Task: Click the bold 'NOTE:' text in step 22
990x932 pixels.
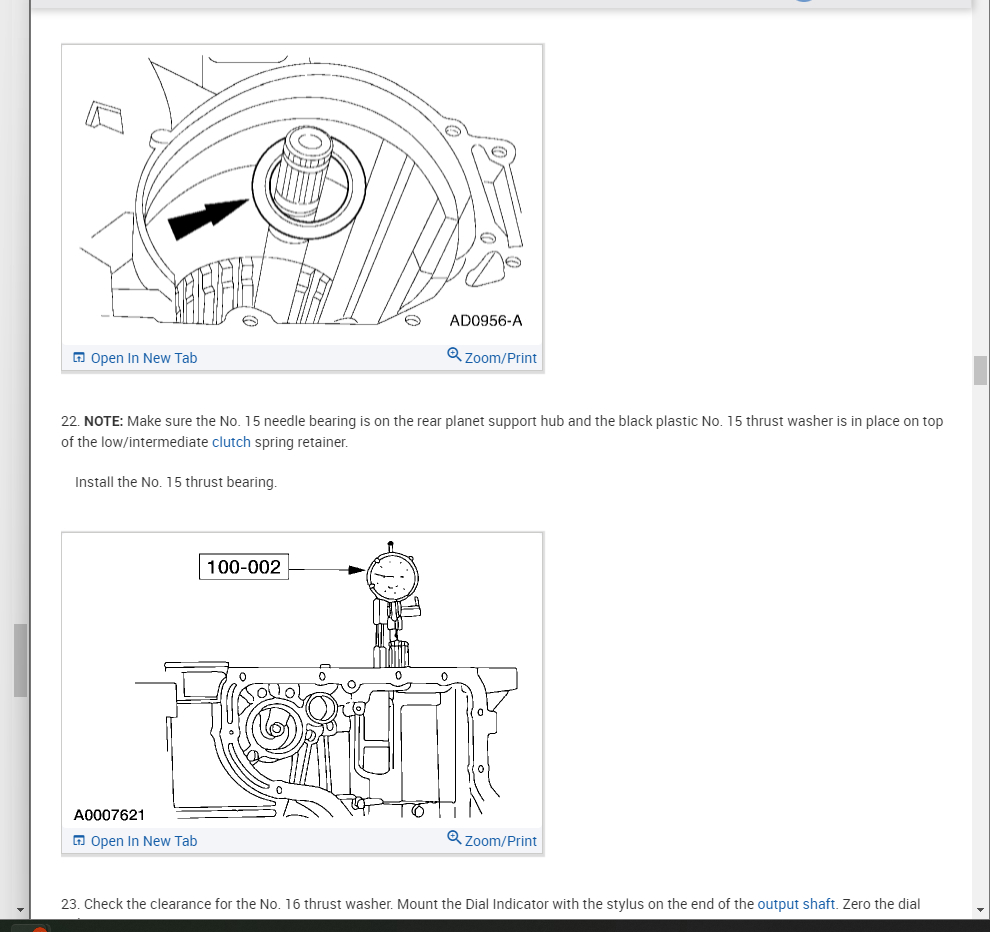Action: click(104, 421)
